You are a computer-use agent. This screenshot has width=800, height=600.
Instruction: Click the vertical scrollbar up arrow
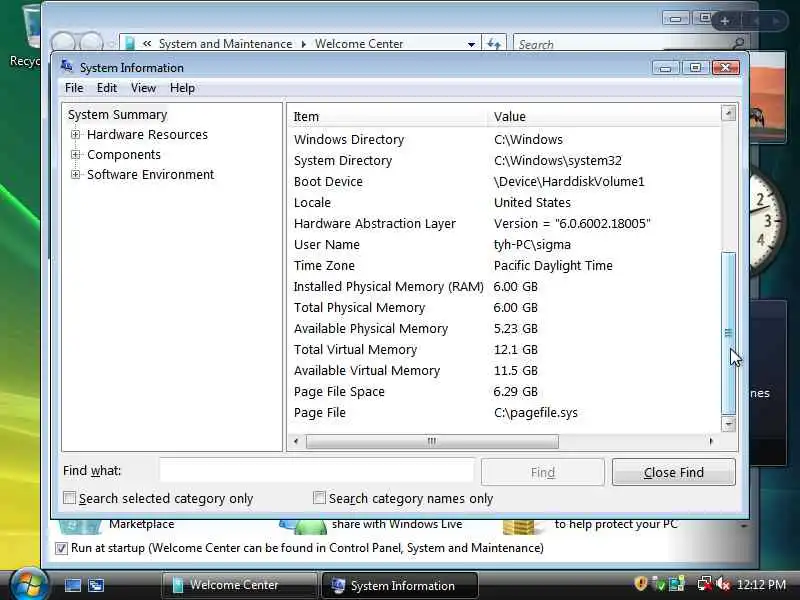(x=729, y=113)
